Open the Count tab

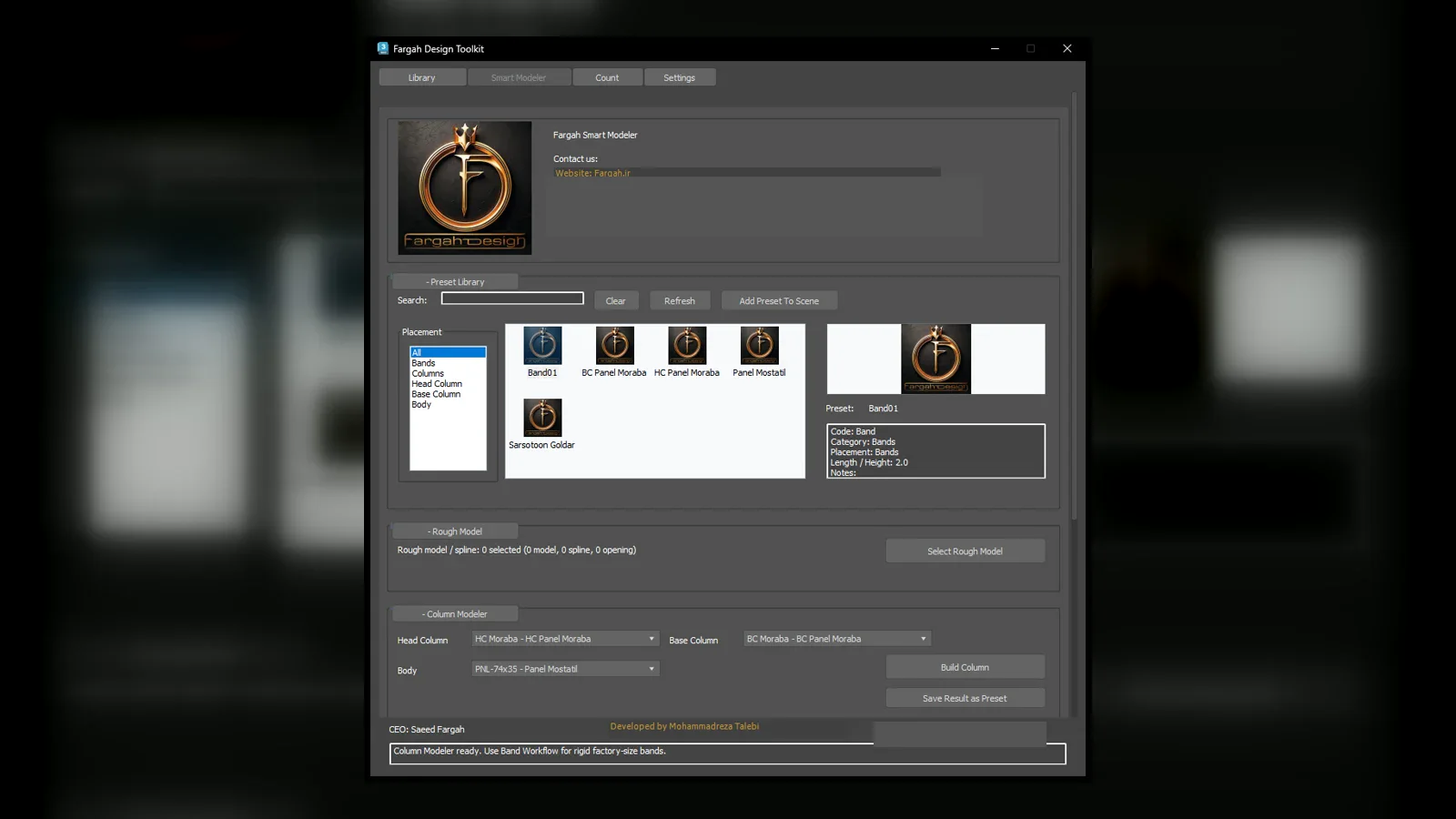point(607,78)
